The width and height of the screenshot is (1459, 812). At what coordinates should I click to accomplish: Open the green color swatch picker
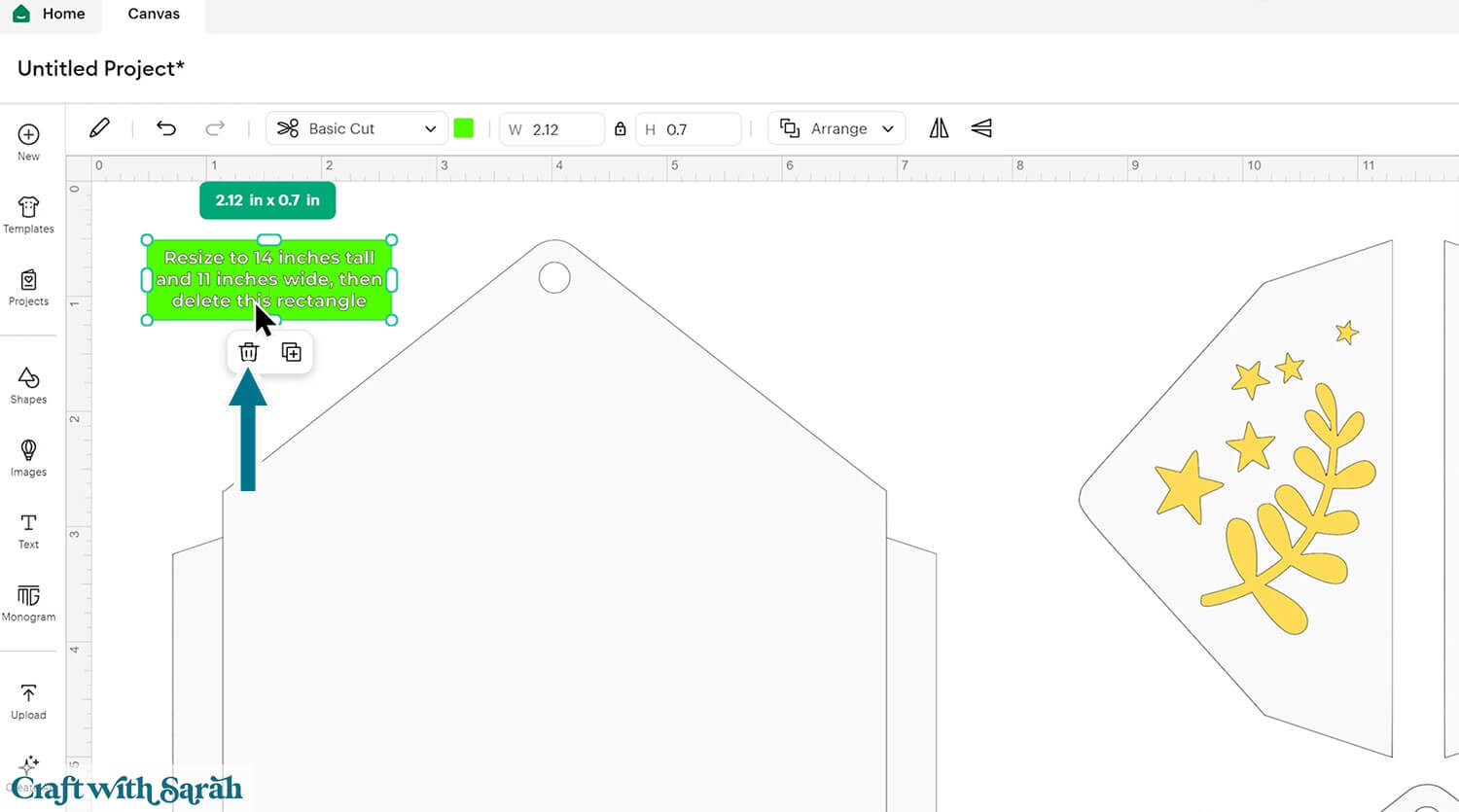click(464, 128)
